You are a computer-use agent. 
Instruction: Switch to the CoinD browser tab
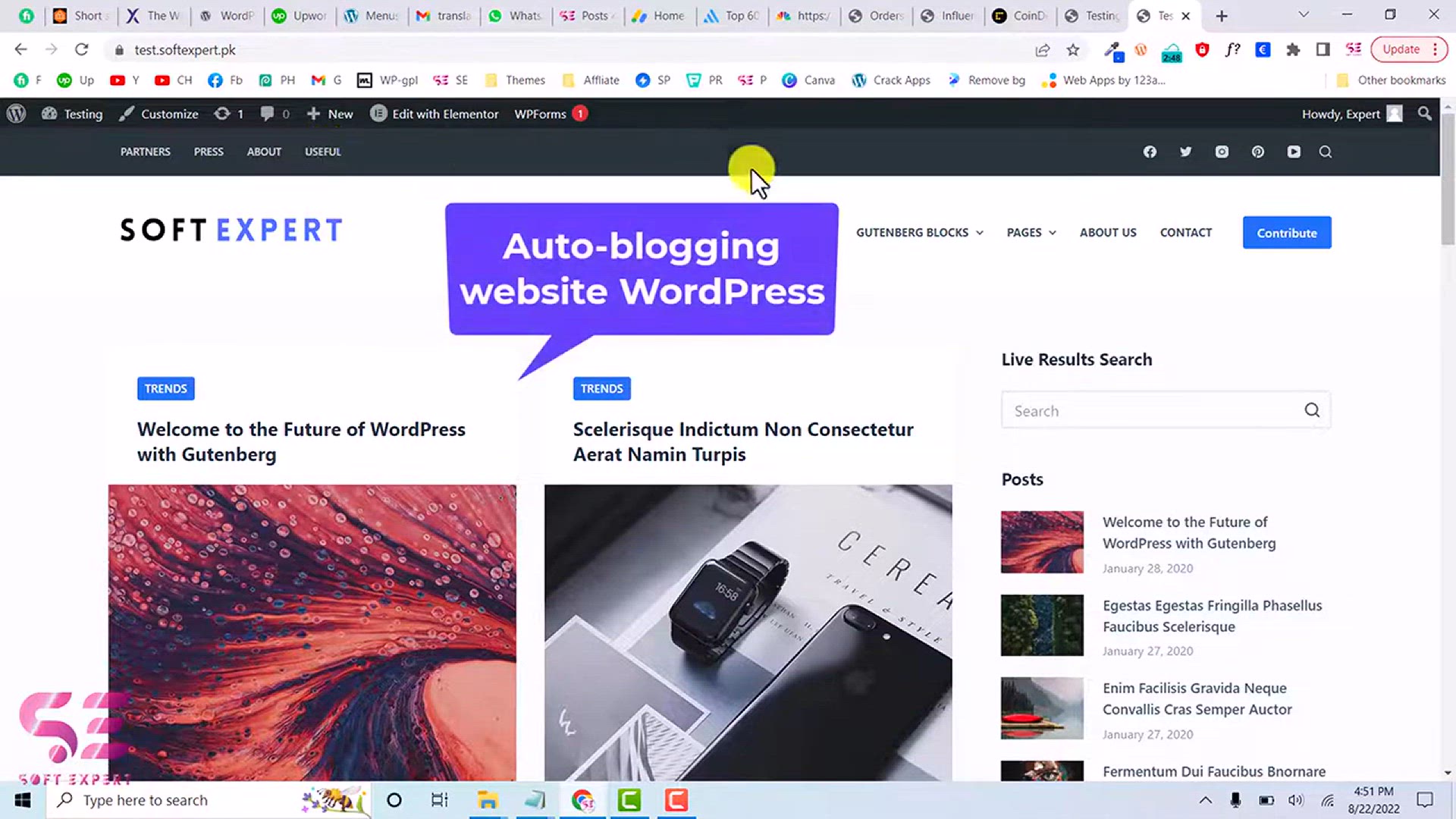point(1021,16)
